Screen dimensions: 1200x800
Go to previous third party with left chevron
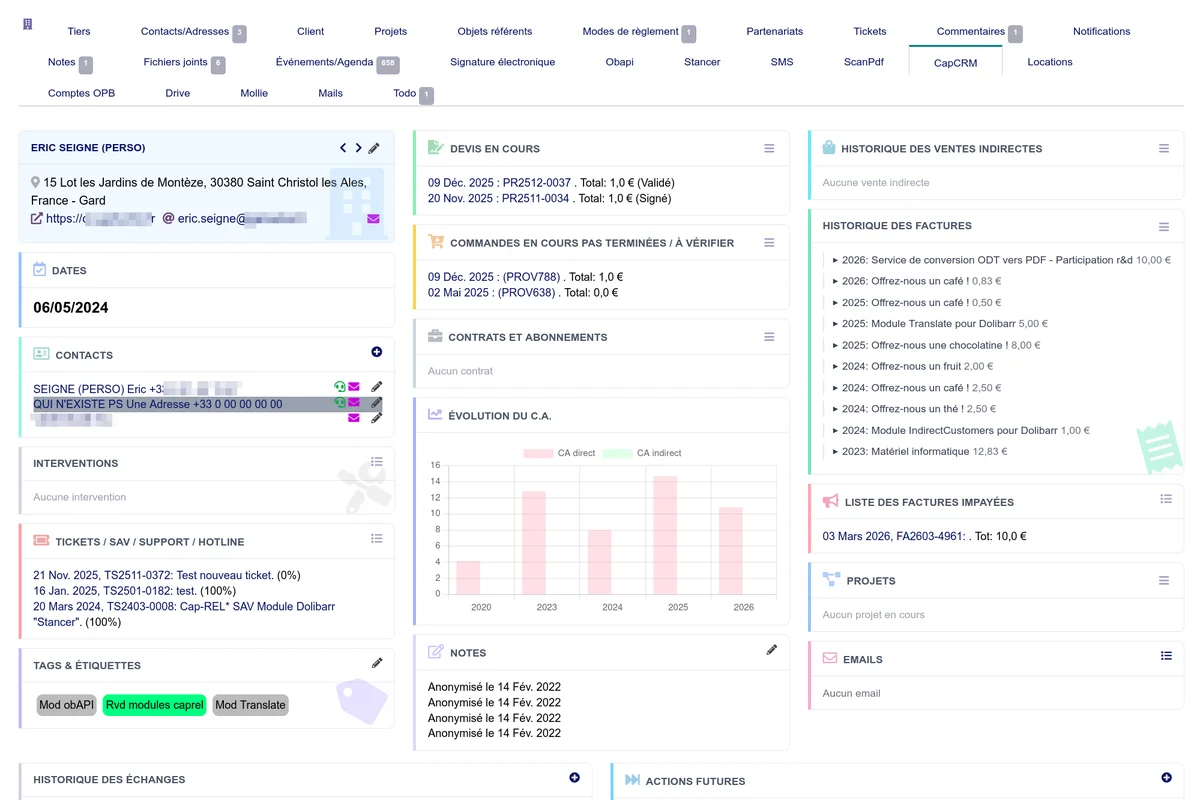pos(343,148)
